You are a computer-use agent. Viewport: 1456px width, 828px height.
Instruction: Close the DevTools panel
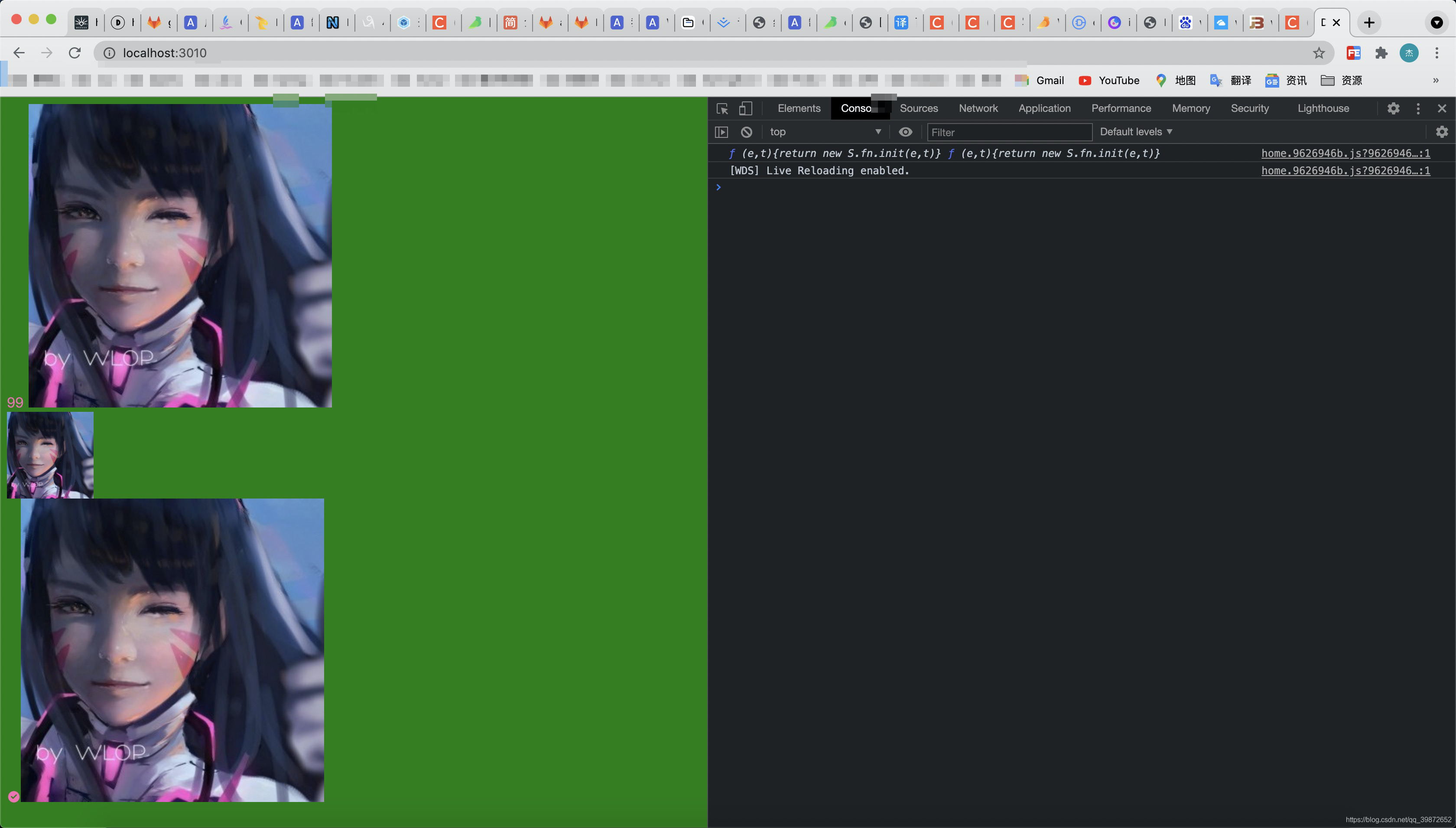(x=1442, y=108)
